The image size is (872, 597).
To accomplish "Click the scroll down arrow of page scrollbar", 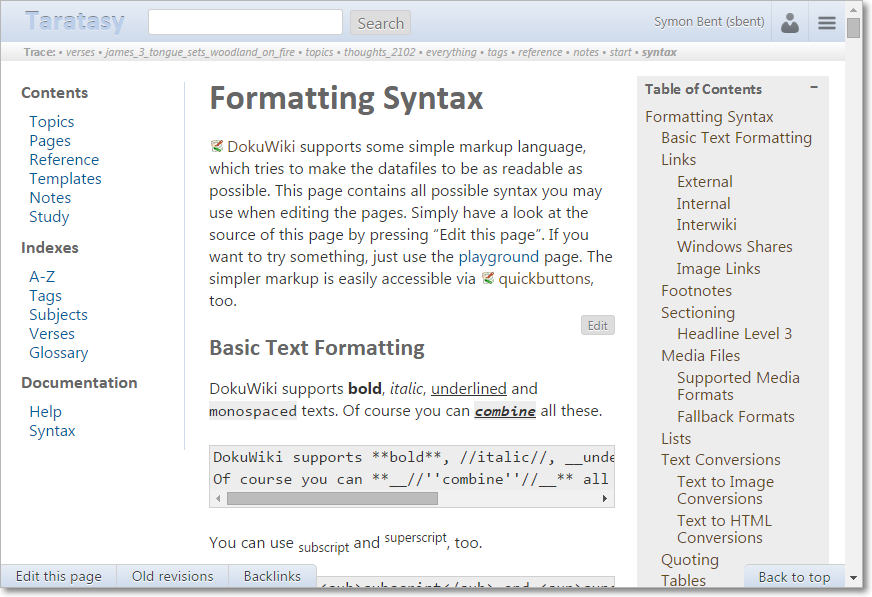I will pyautogui.click(x=853, y=578).
